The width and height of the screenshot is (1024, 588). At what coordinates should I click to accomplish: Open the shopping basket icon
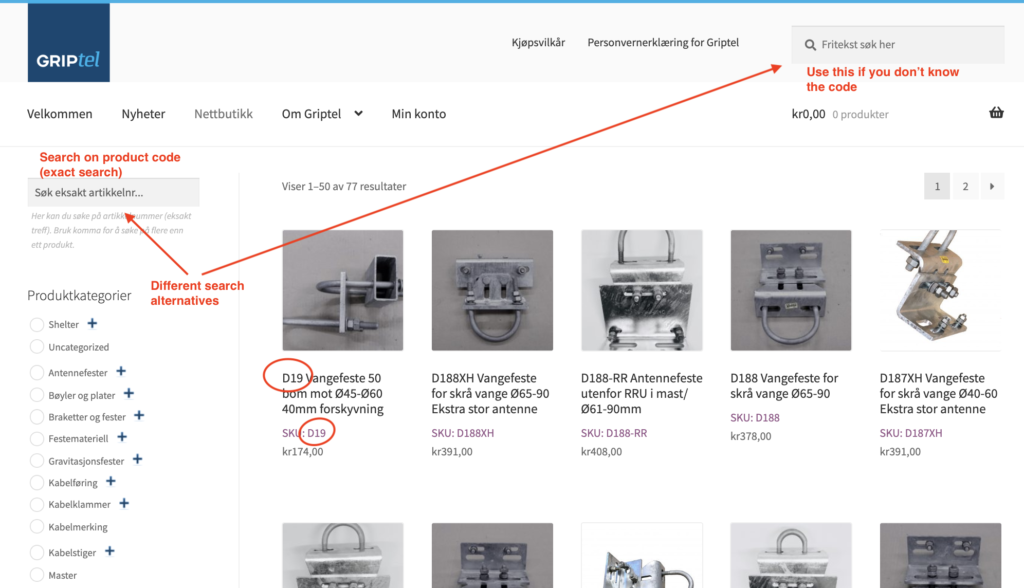click(x=996, y=112)
